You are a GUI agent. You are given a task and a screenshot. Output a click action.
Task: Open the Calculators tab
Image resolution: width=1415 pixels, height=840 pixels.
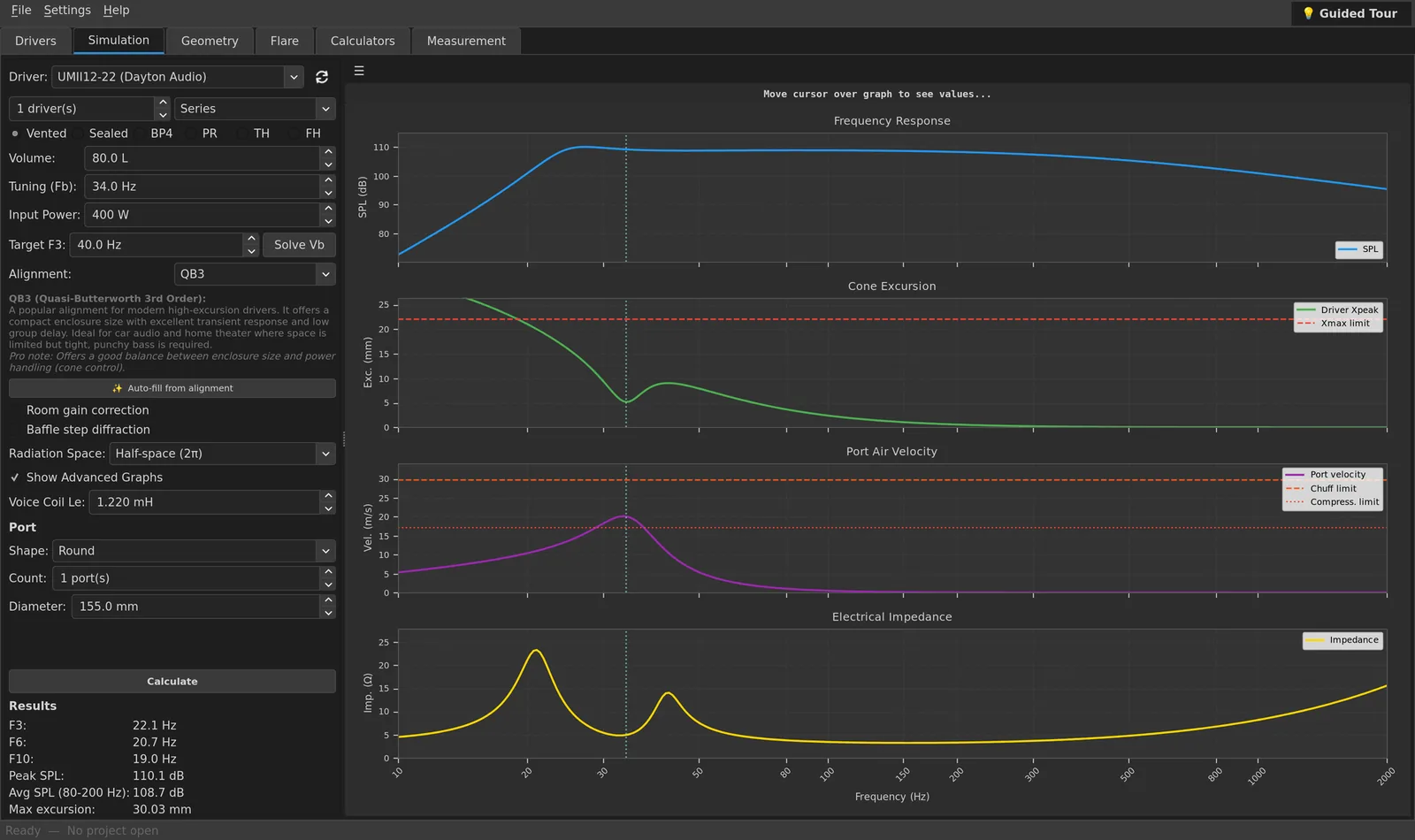(363, 41)
